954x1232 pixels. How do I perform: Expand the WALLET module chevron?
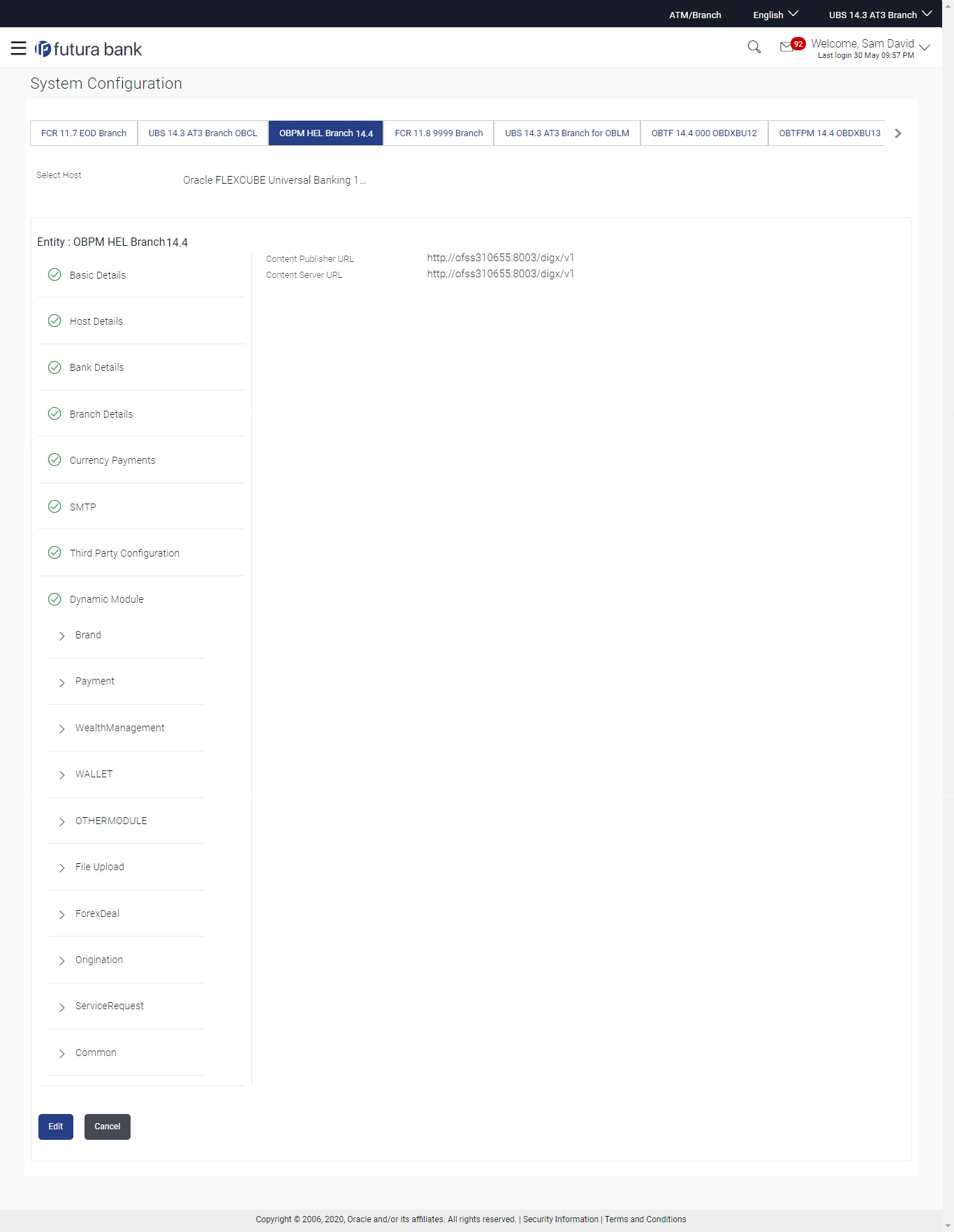coord(61,775)
